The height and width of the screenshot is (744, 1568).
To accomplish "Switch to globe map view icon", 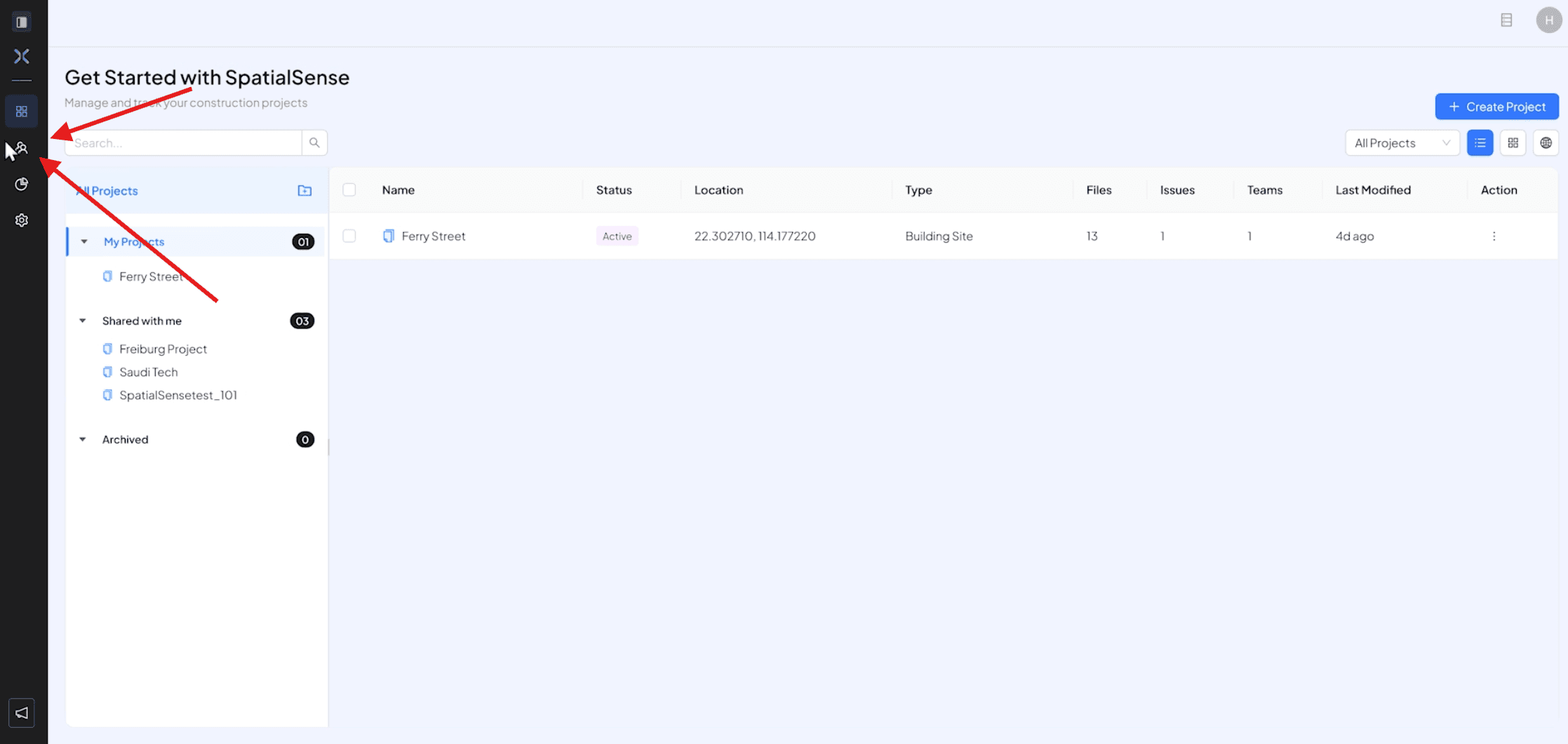I will [x=1546, y=142].
